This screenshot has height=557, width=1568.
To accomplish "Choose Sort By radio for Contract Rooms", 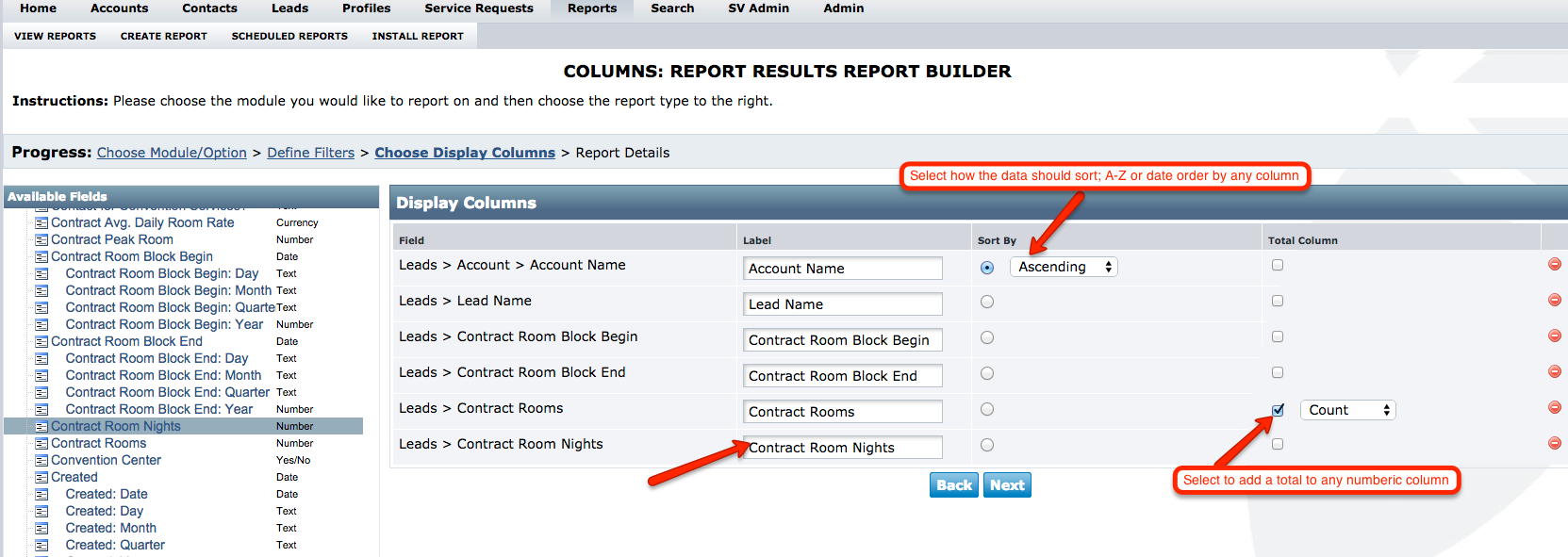I will (x=987, y=409).
